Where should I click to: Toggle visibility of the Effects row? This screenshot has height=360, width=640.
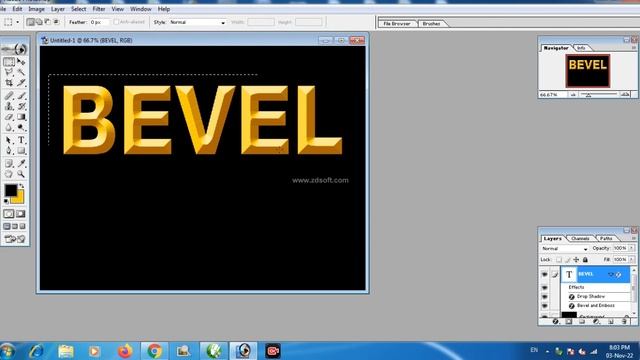pyautogui.click(x=544, y=287)
